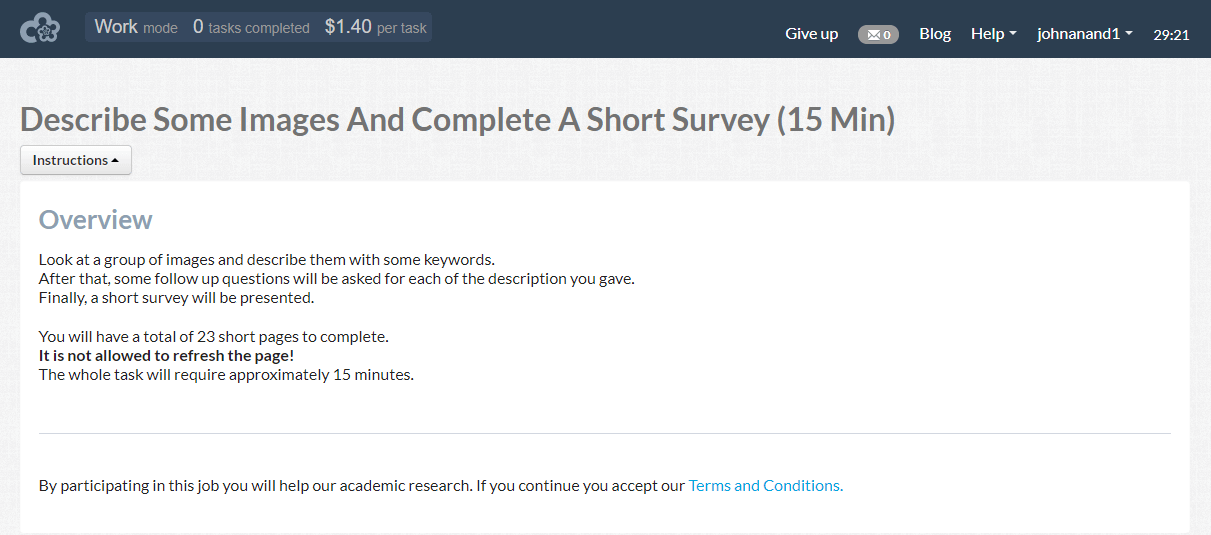Screen dimensions: 1211x535
Task: Open the Help dropdown menu
Action: [993, 34]
